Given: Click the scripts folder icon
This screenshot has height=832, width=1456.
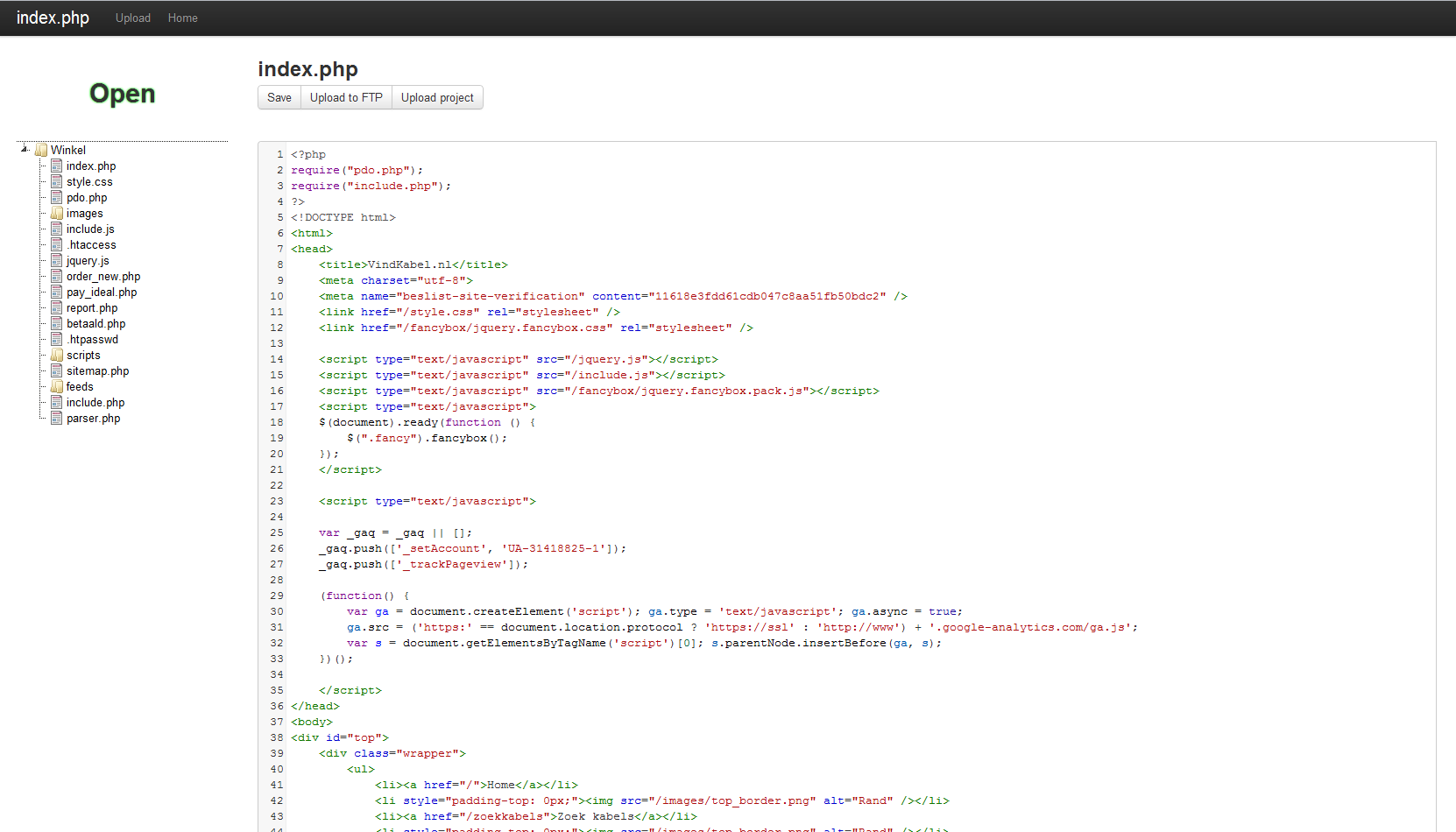Looking at the screenshot, I should pyautogui.click(x=57, y=355).
